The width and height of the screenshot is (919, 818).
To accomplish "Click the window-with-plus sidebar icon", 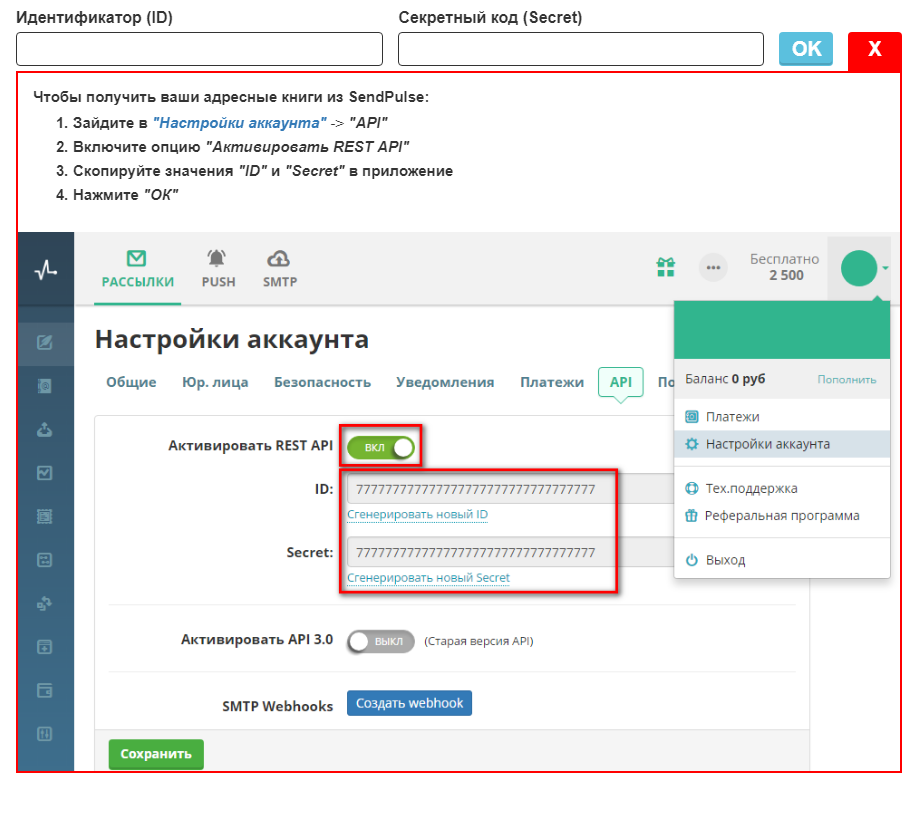I will click(x=45, y=647).
